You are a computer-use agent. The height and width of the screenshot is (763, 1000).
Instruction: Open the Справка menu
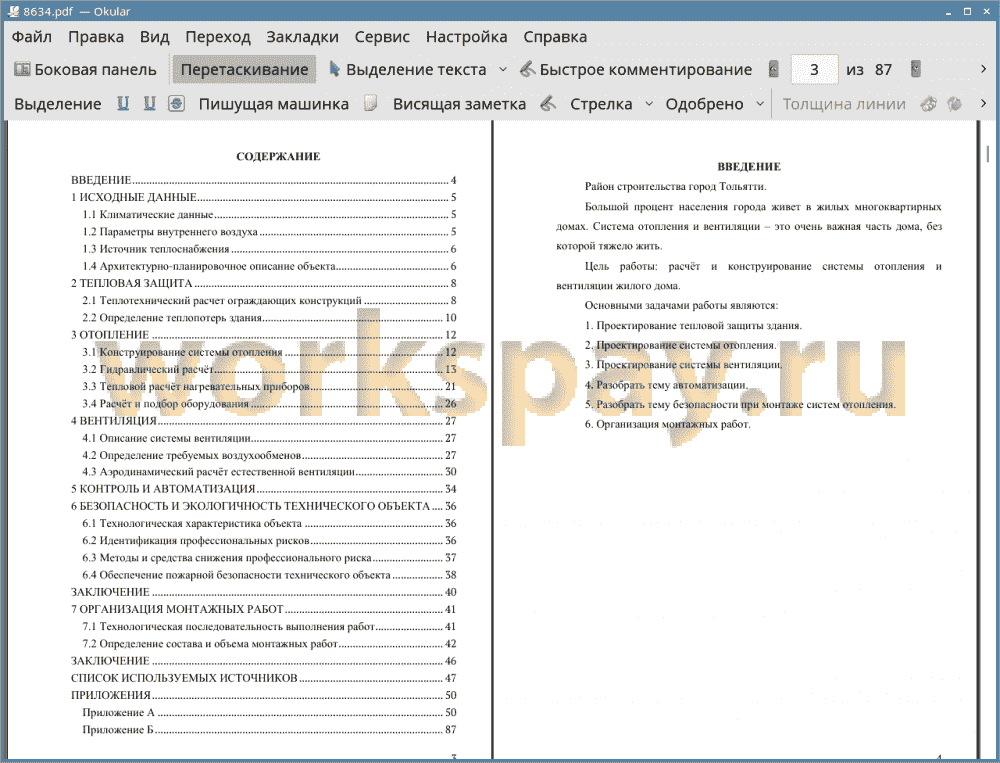click(x=555, y=37)
